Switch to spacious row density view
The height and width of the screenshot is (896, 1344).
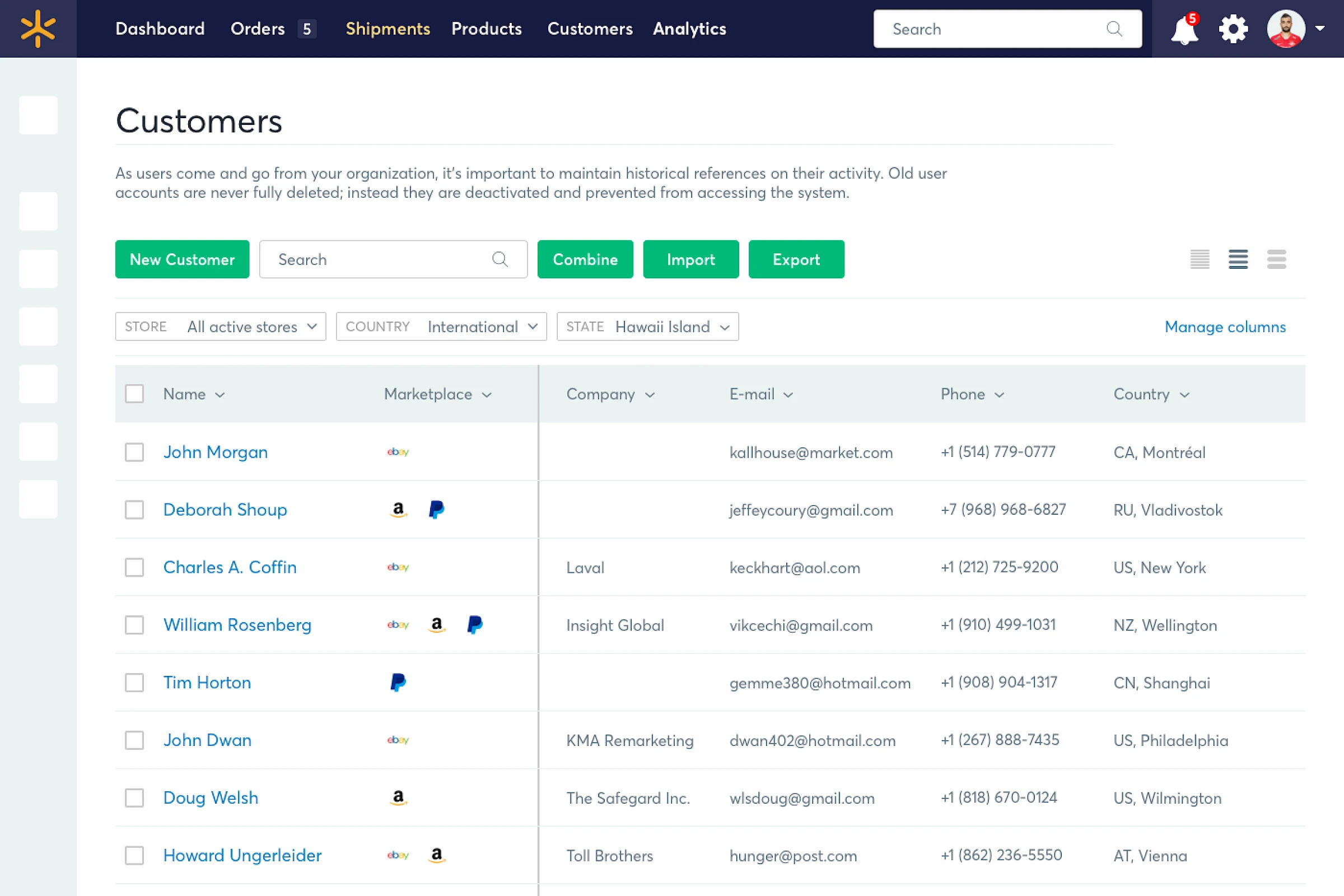click(1276, 259)
